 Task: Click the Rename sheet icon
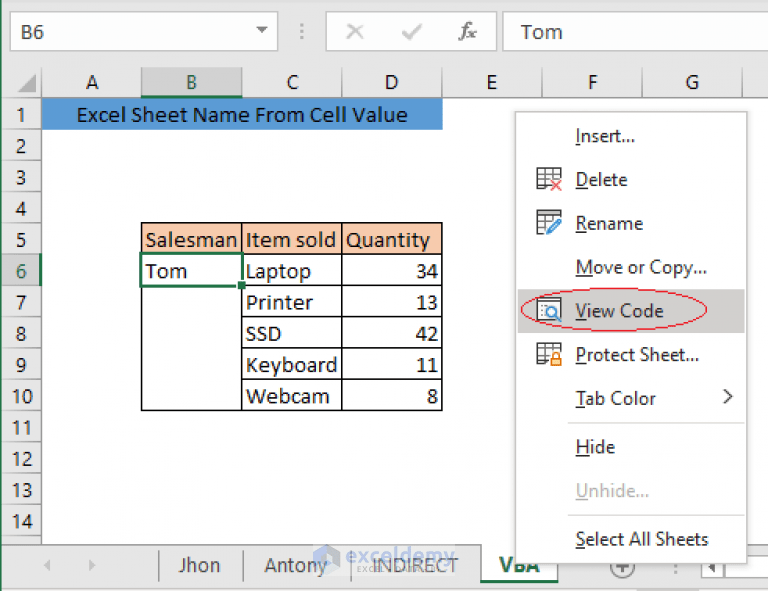click(x=549, y=223)
